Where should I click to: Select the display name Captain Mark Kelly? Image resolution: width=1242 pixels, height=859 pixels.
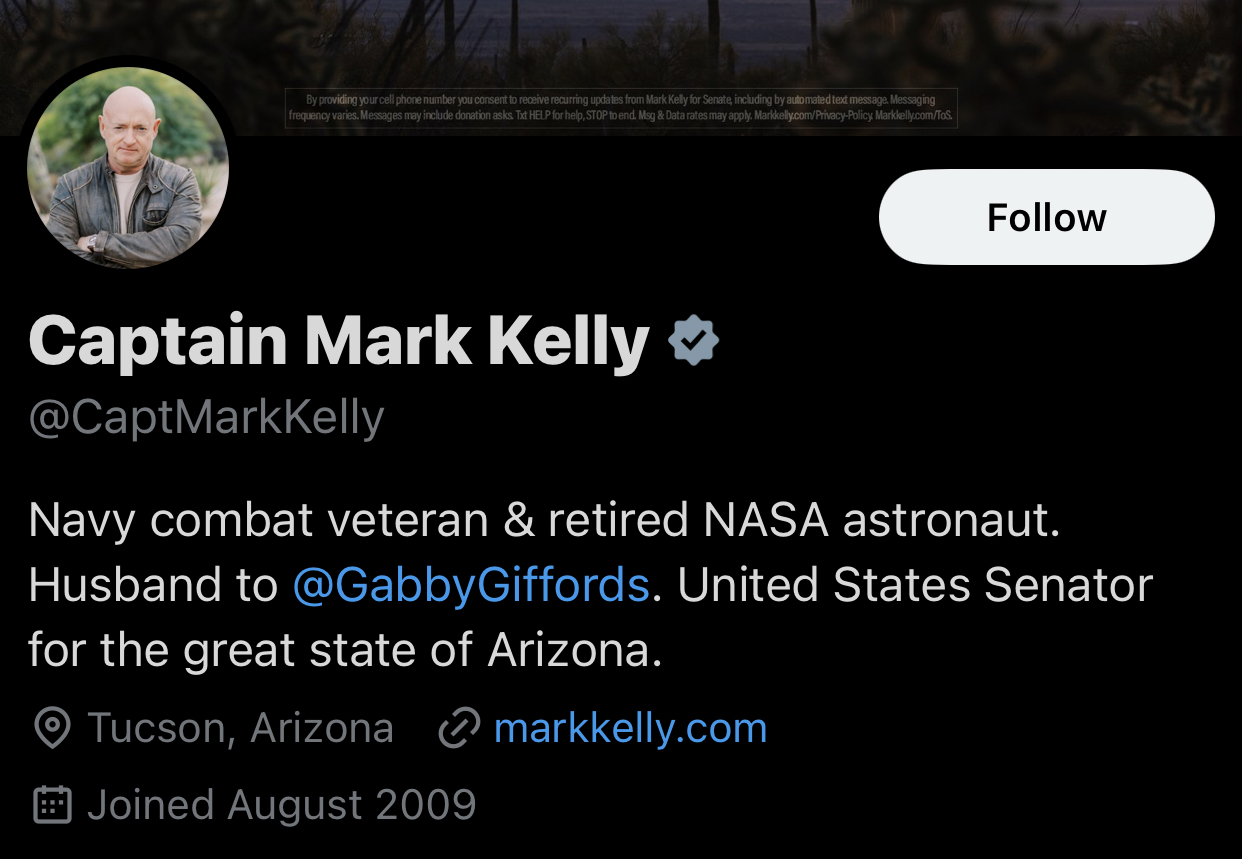pyautogui.click(x=339, y=342)
